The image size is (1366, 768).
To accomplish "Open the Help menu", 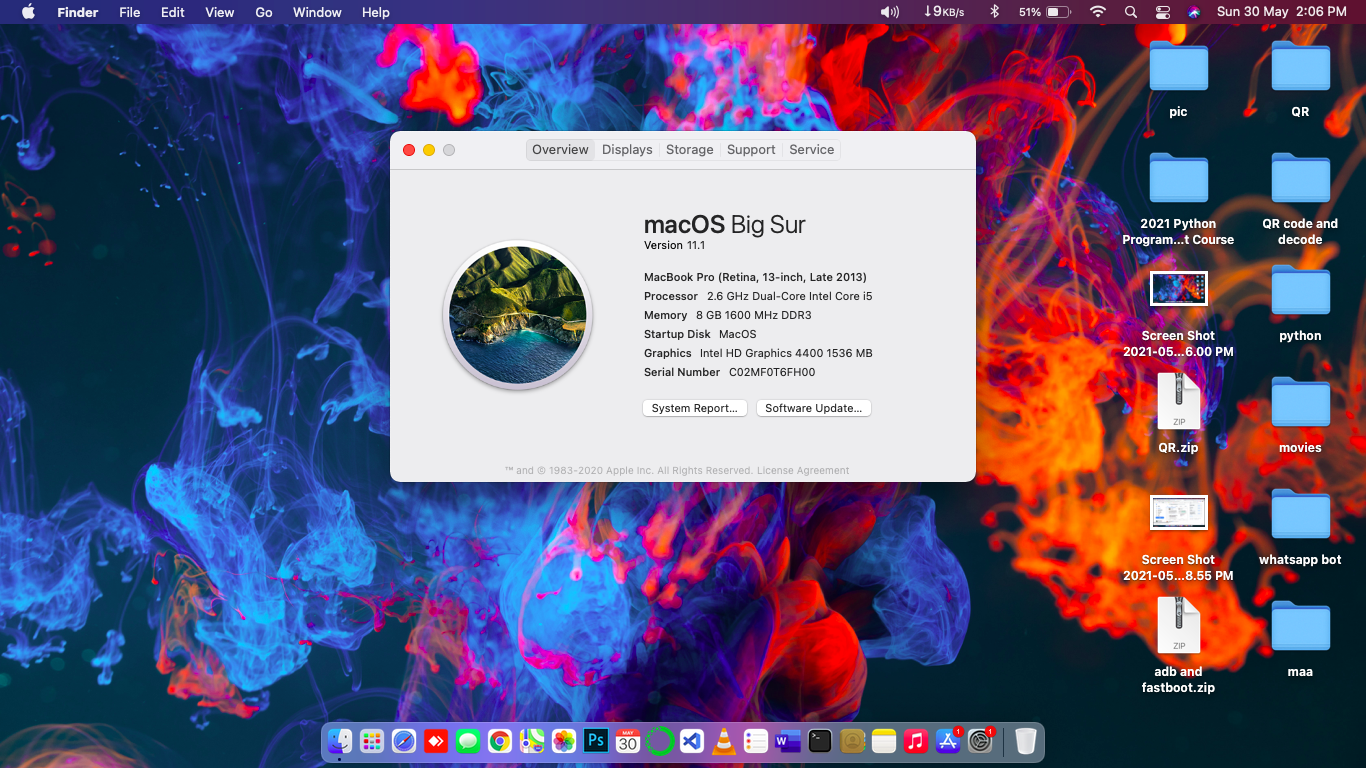I will pos(376,12).
